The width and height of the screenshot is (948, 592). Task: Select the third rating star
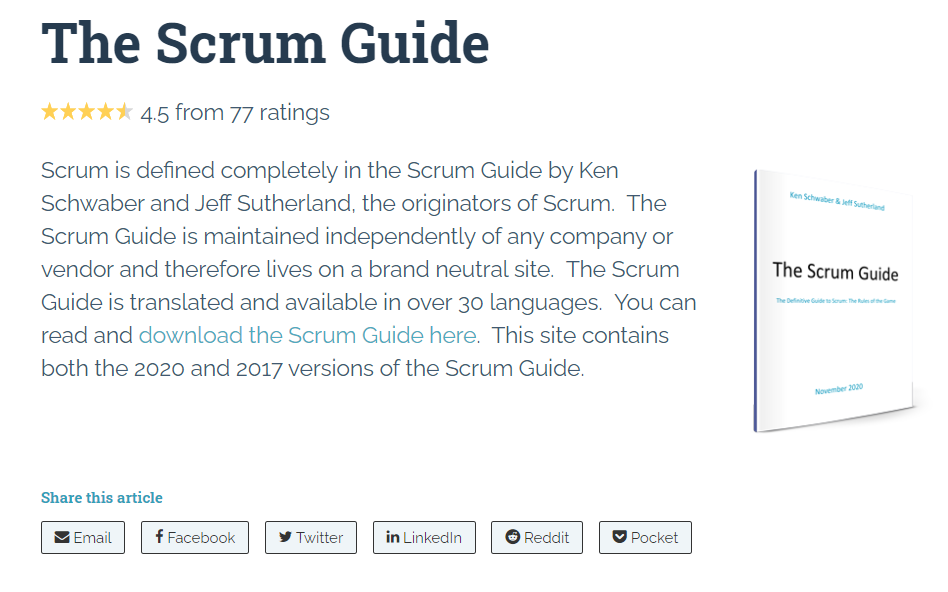pyautogui.click(x=87, y=111)
